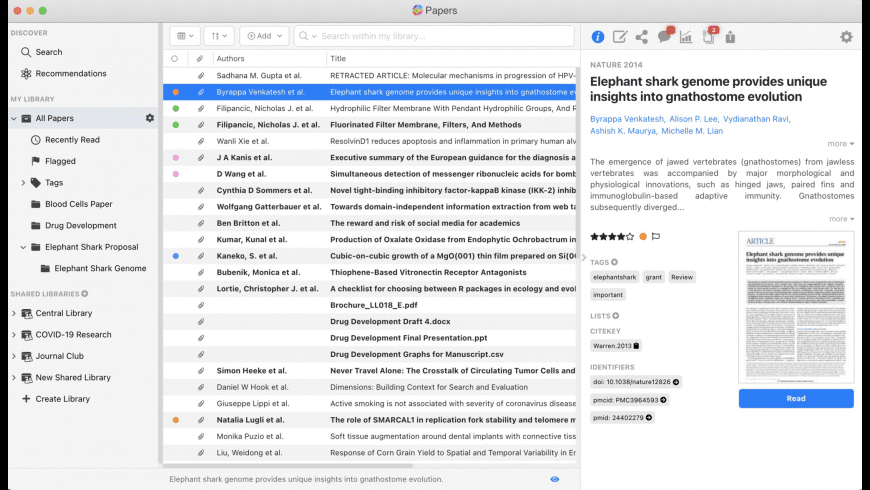Click the orange color label in details
The width and height of the screenshot is (870, 490).
(x=643, y=236)
